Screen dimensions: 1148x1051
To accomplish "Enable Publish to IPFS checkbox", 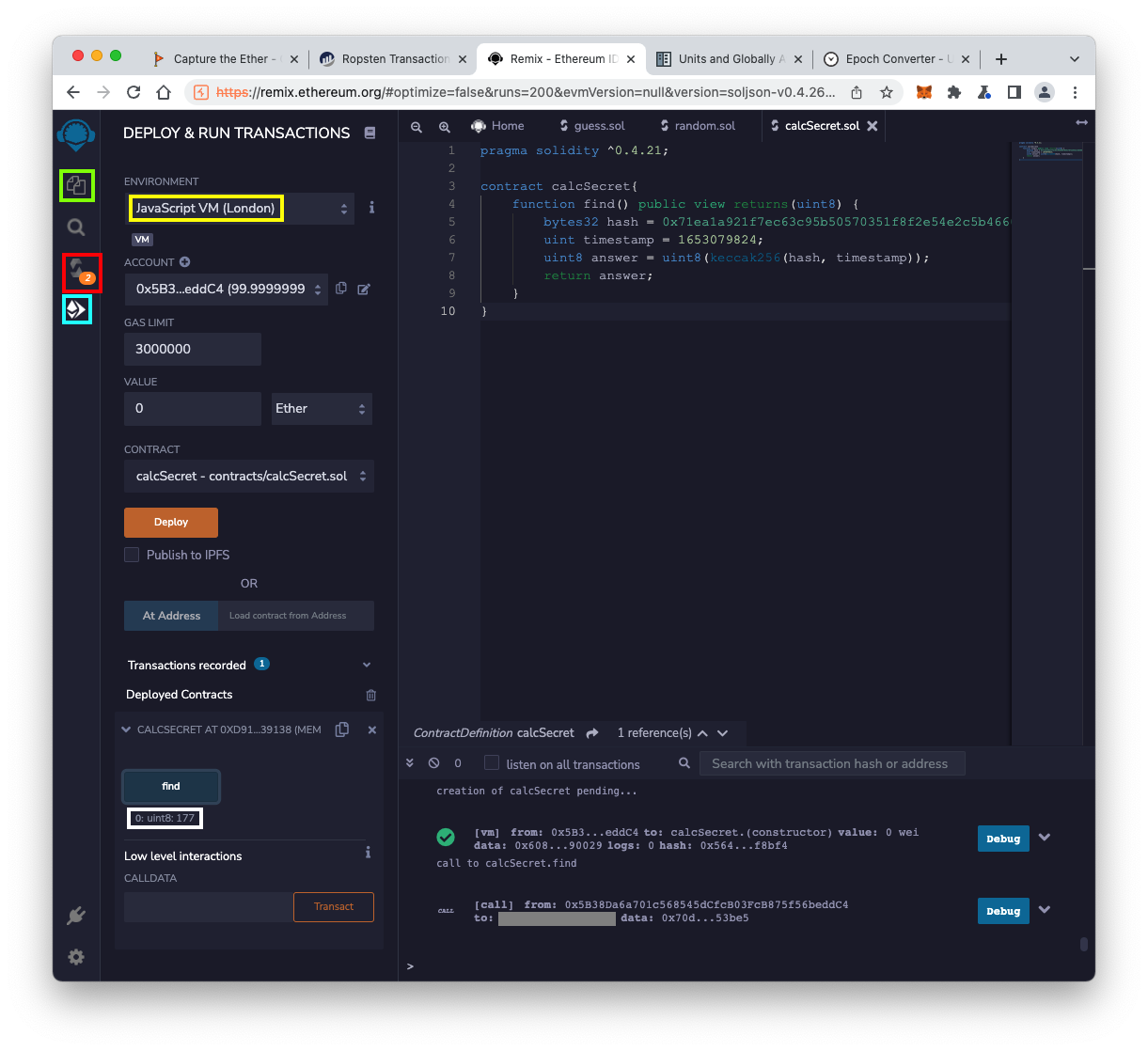I will (132, 555).
